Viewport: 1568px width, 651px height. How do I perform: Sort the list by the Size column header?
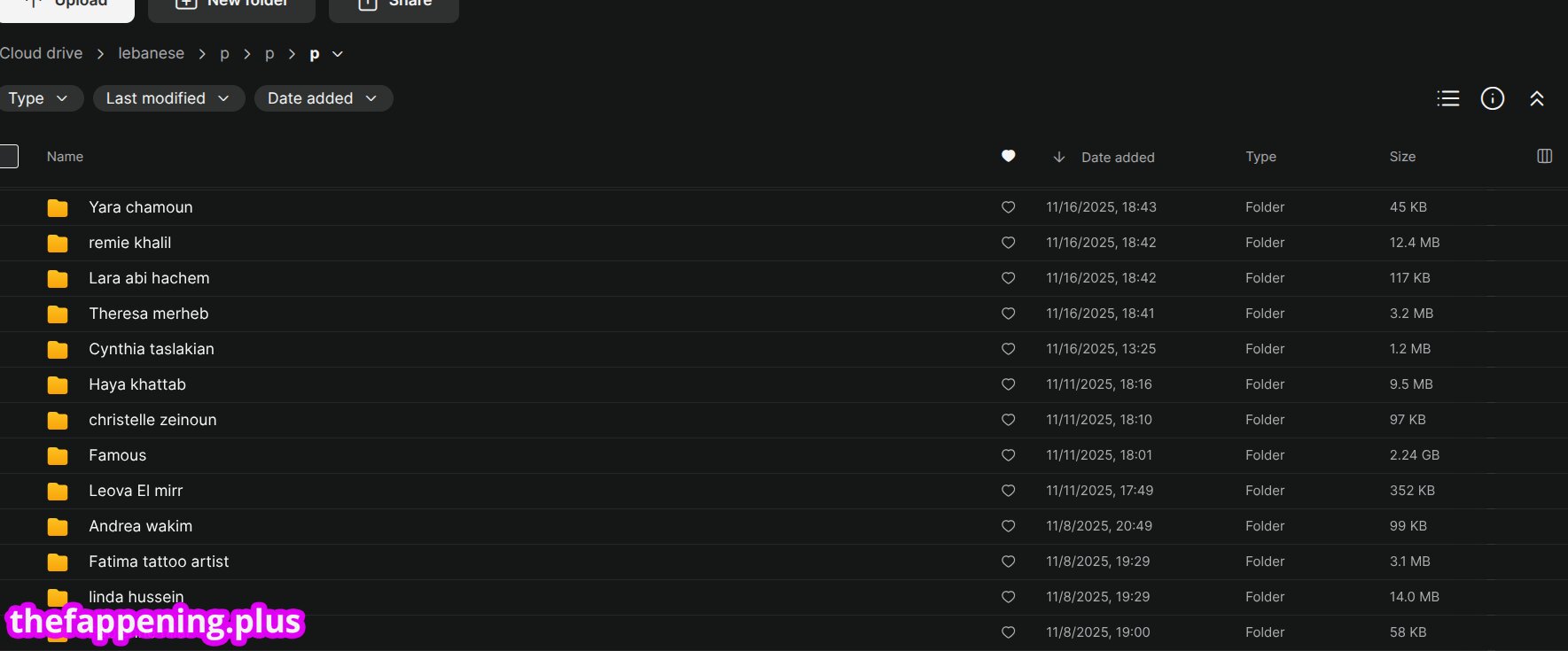(1402, 157)
